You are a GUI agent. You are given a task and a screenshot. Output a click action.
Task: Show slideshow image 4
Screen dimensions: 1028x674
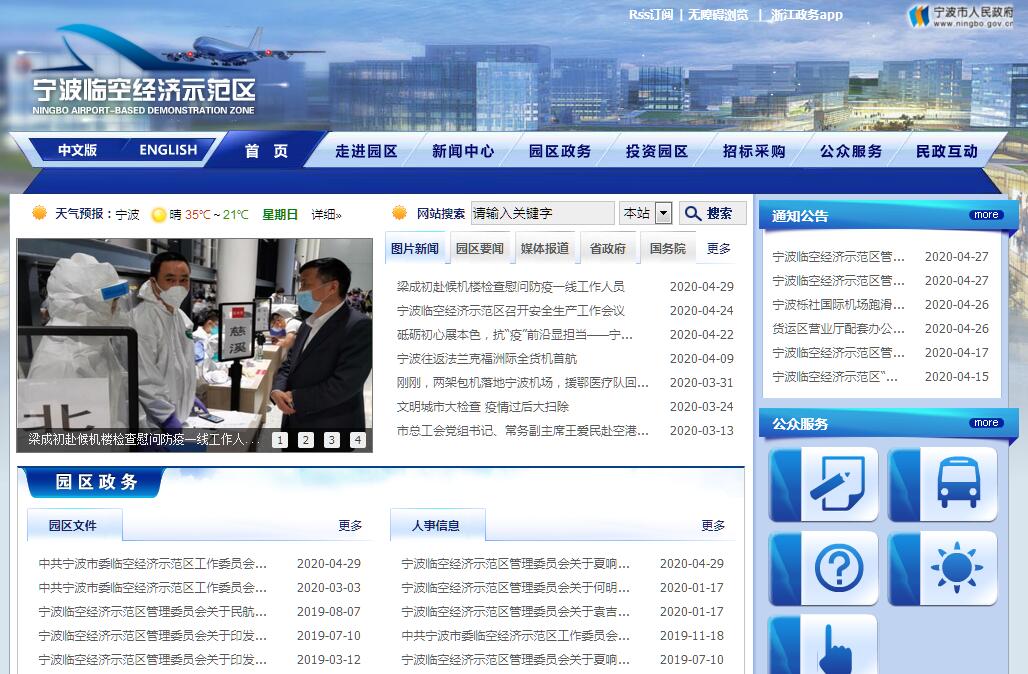358,440
